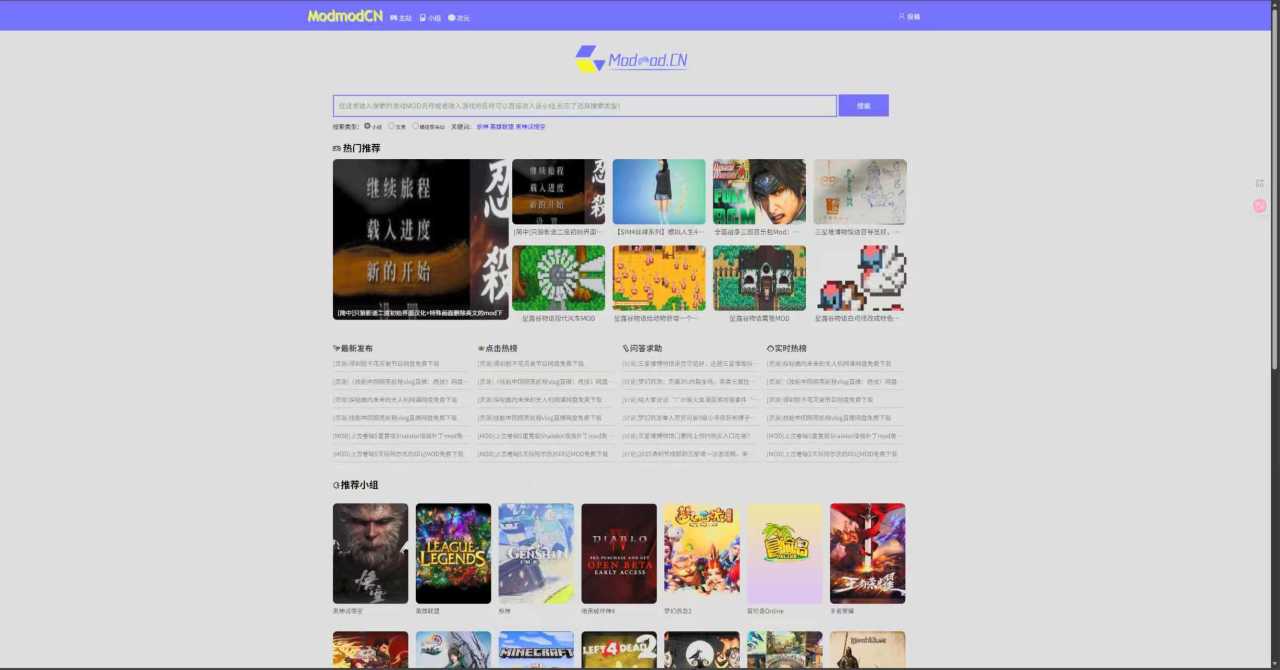The width and height of the screenshot is (1280, 670).
Task: Open the 王者荣耀 group card
Action: click(868, 553)
